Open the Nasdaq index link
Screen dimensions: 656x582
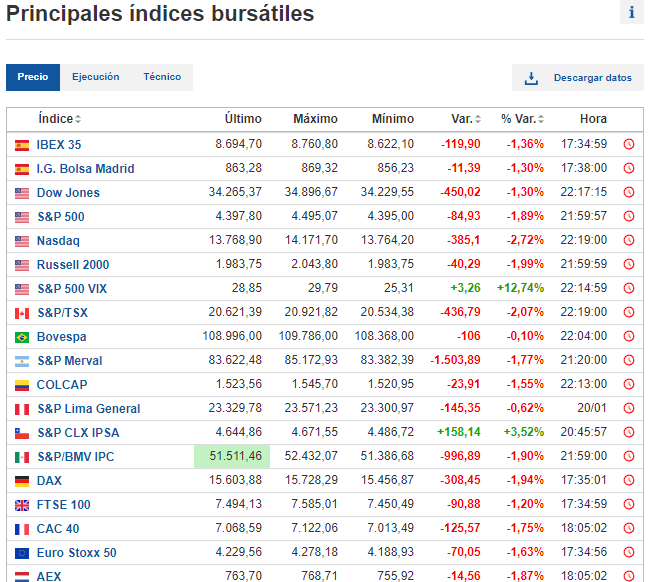(58, 241)
